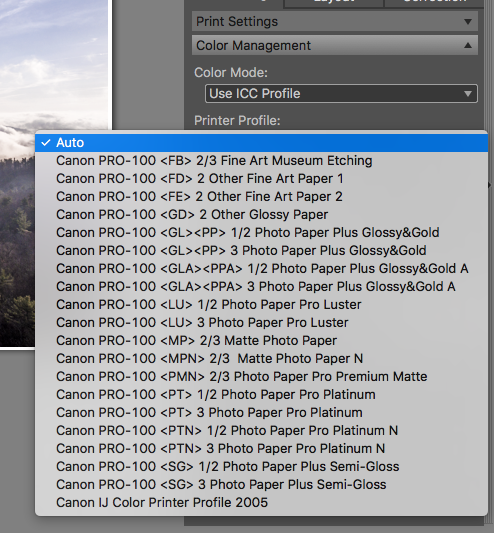Select the Auto printer profile option
The image size is (494, 533).
261,142
